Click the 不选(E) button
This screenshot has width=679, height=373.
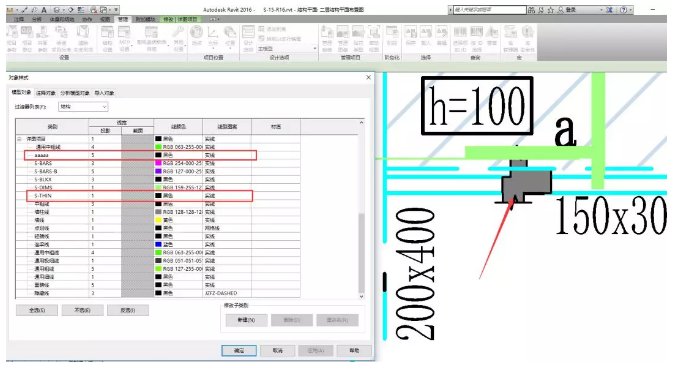(x=82, y=310)
